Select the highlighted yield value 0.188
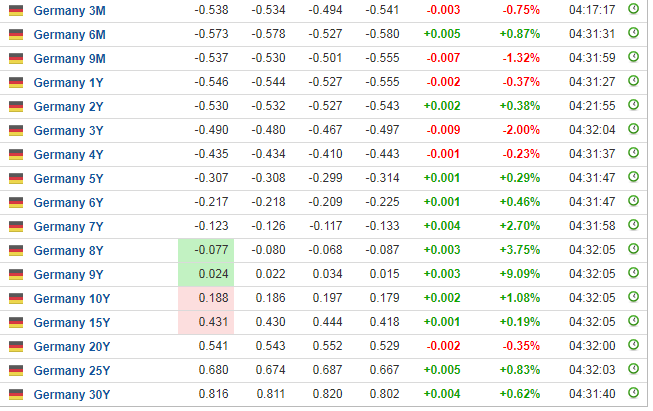The width and height of the screenshot is (653, 411). click(213, 298)
